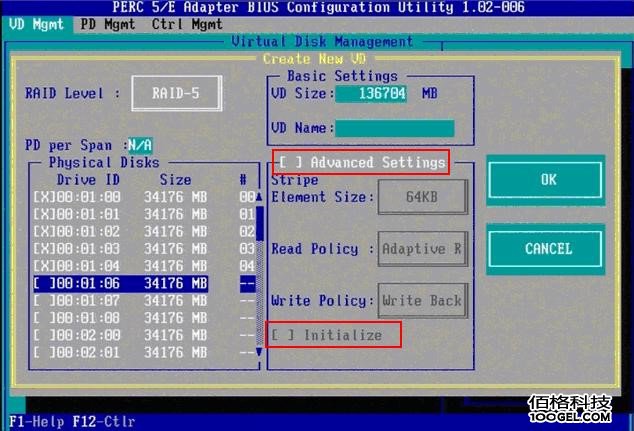Confirm with the OK button
Viewport: 634px width, 431px height.
pos(545,180)
